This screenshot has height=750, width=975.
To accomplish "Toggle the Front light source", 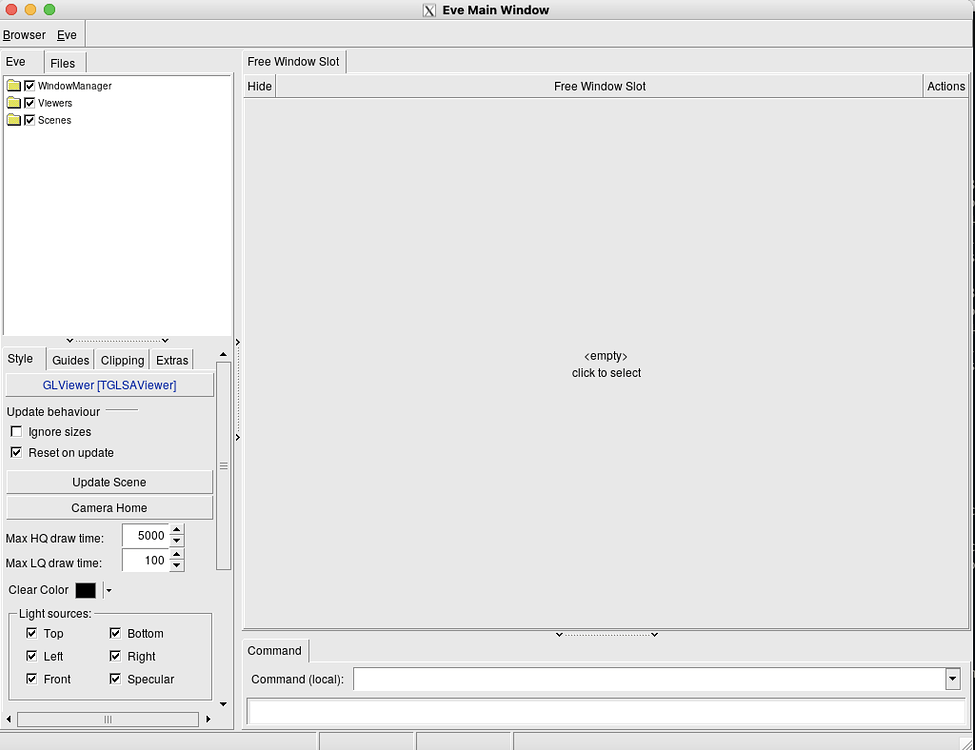I will 32,678.
